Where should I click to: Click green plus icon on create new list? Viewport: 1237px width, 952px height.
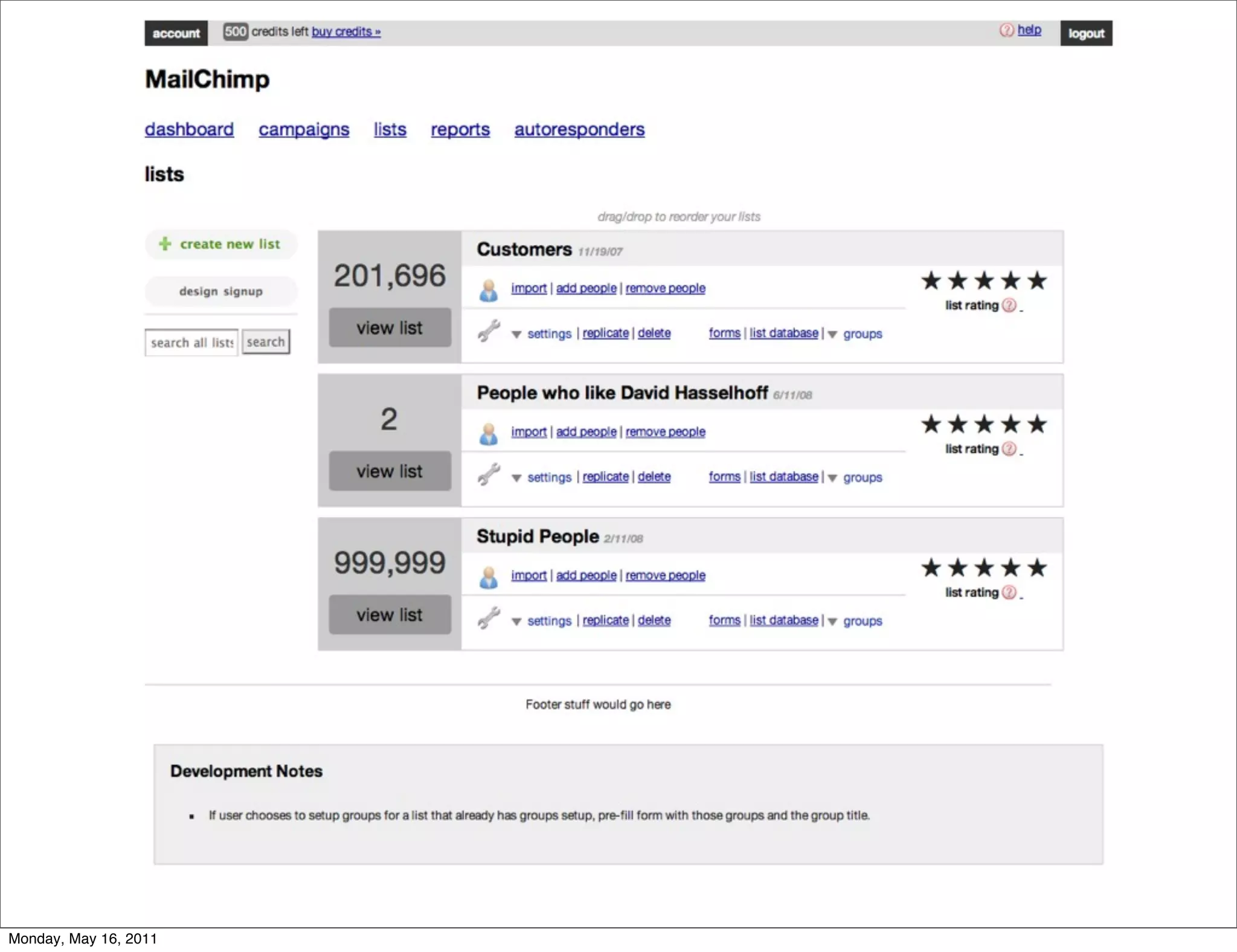tap(165, 243)
